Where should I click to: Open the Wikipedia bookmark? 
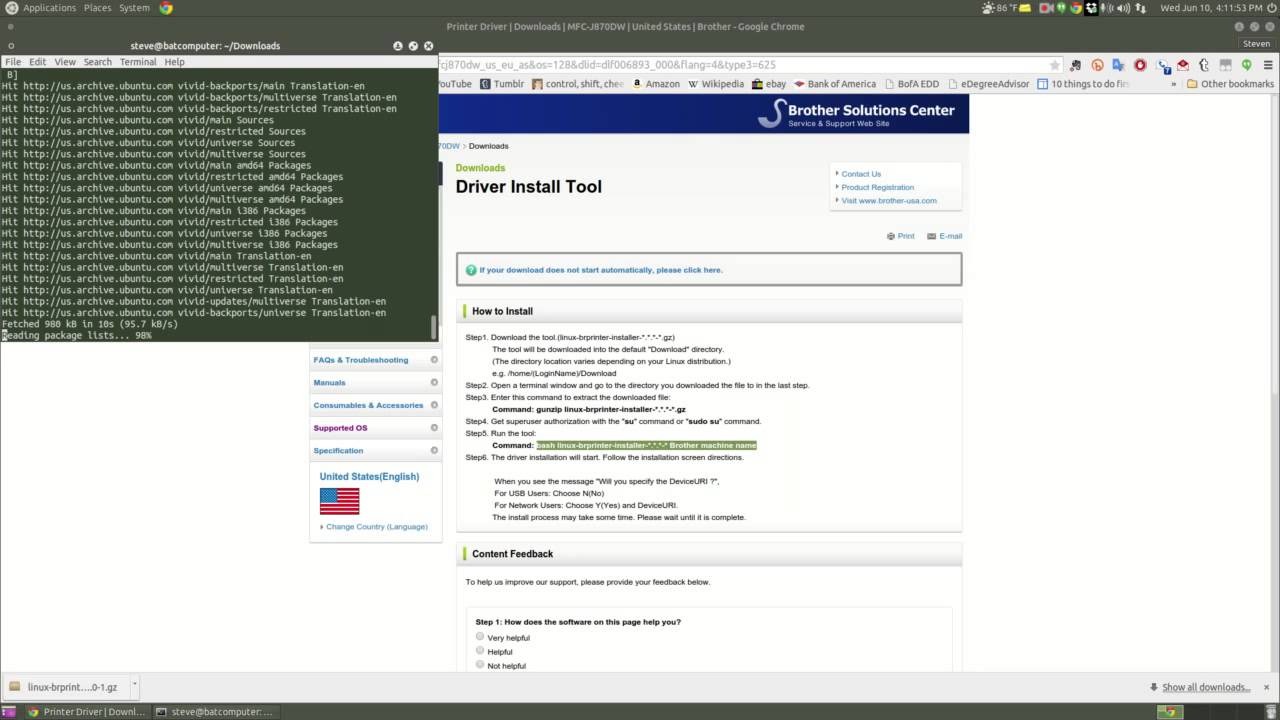click(716, 84)
